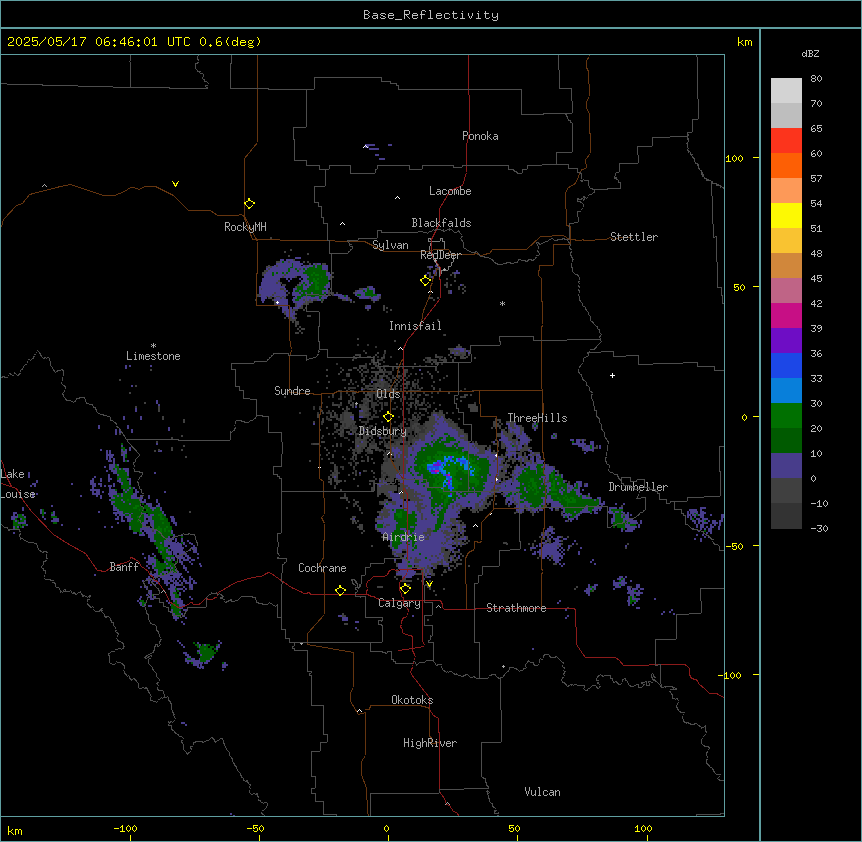Select the blue 36-33 dBZ legend swatch
Viewport: 862px width, 842px height.
[786, 366]
